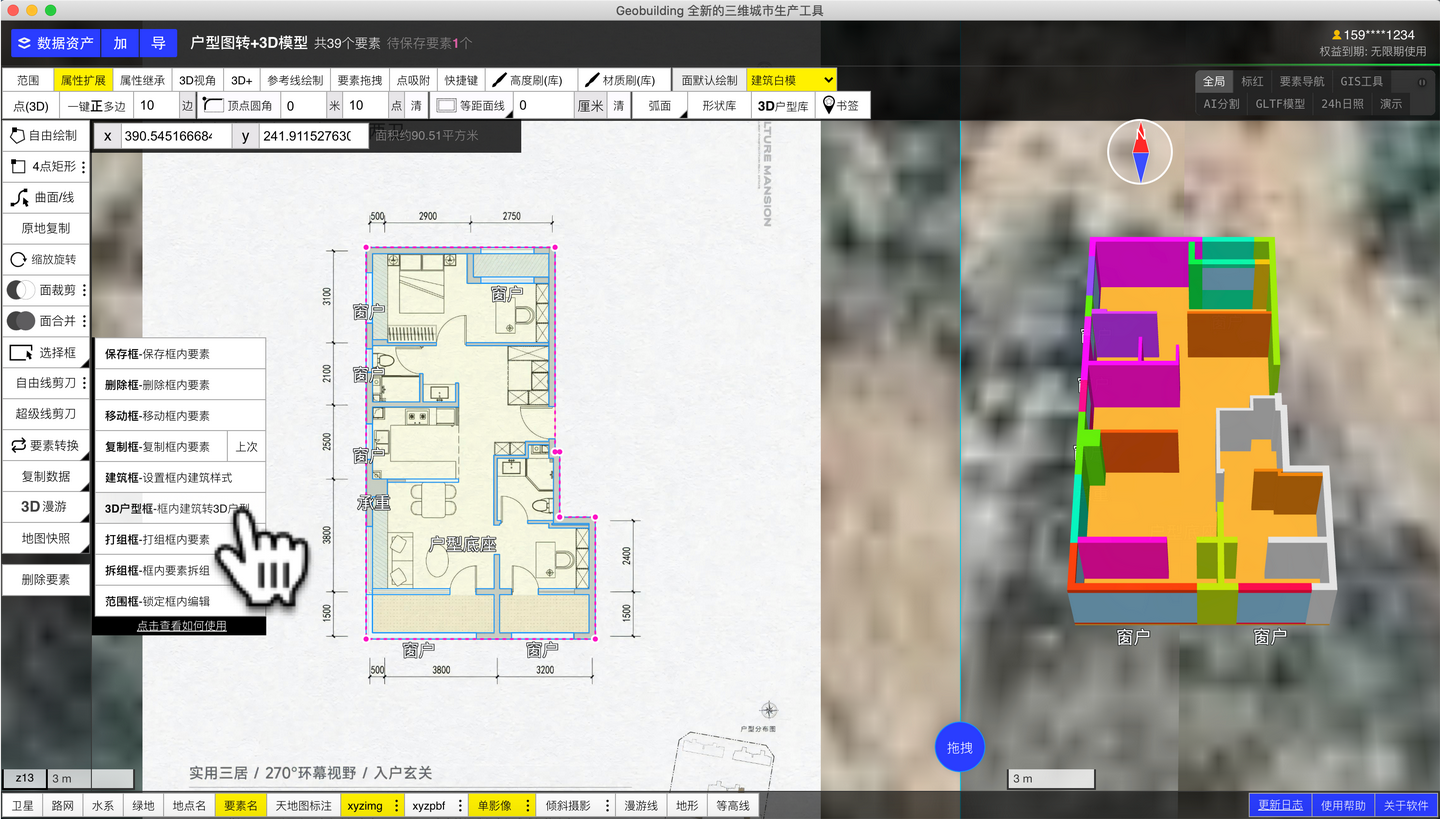Open the 面裁剪 more options dots
This screenshot has height=819, width=1440.
84,290
